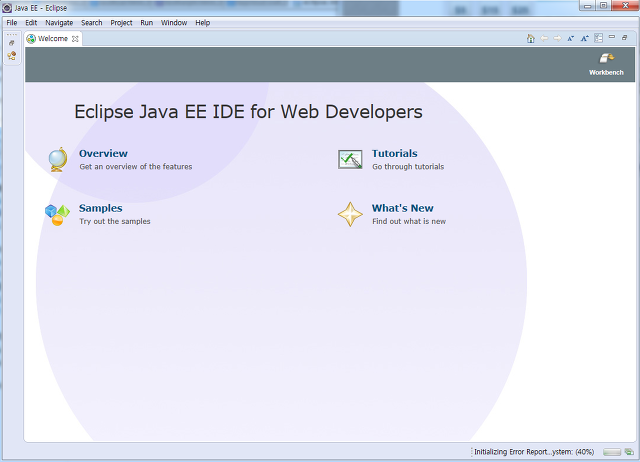Open the hierarchy view icon in left trim

click(12, 56)
